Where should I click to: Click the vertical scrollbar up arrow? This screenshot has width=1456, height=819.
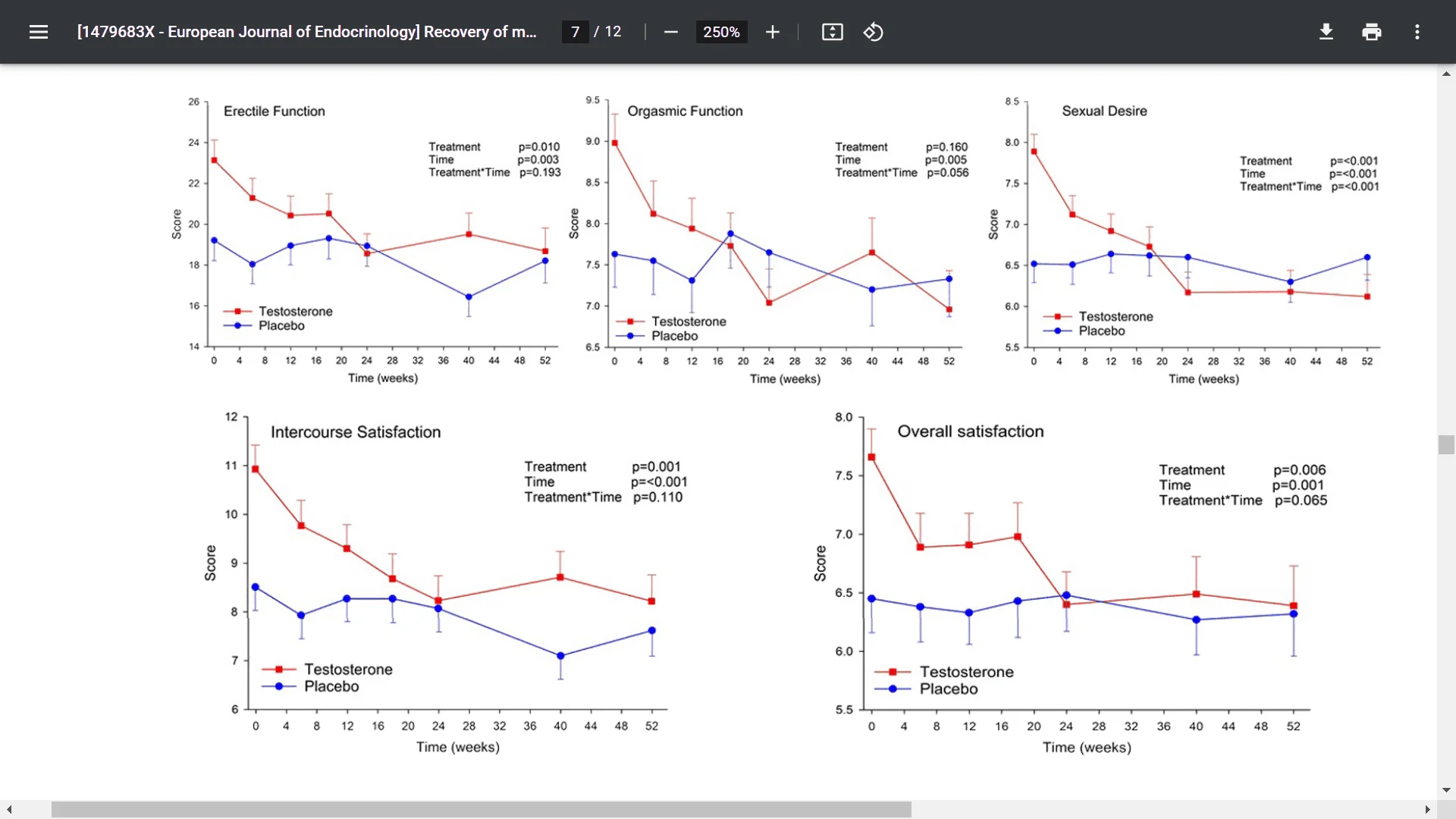click(1446, 74)
